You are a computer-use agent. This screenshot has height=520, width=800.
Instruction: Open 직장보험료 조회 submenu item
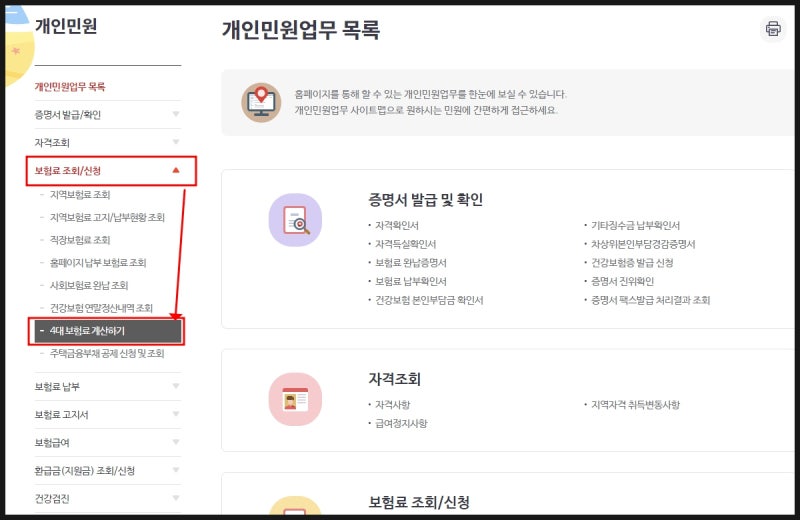[x=80, y=240]
